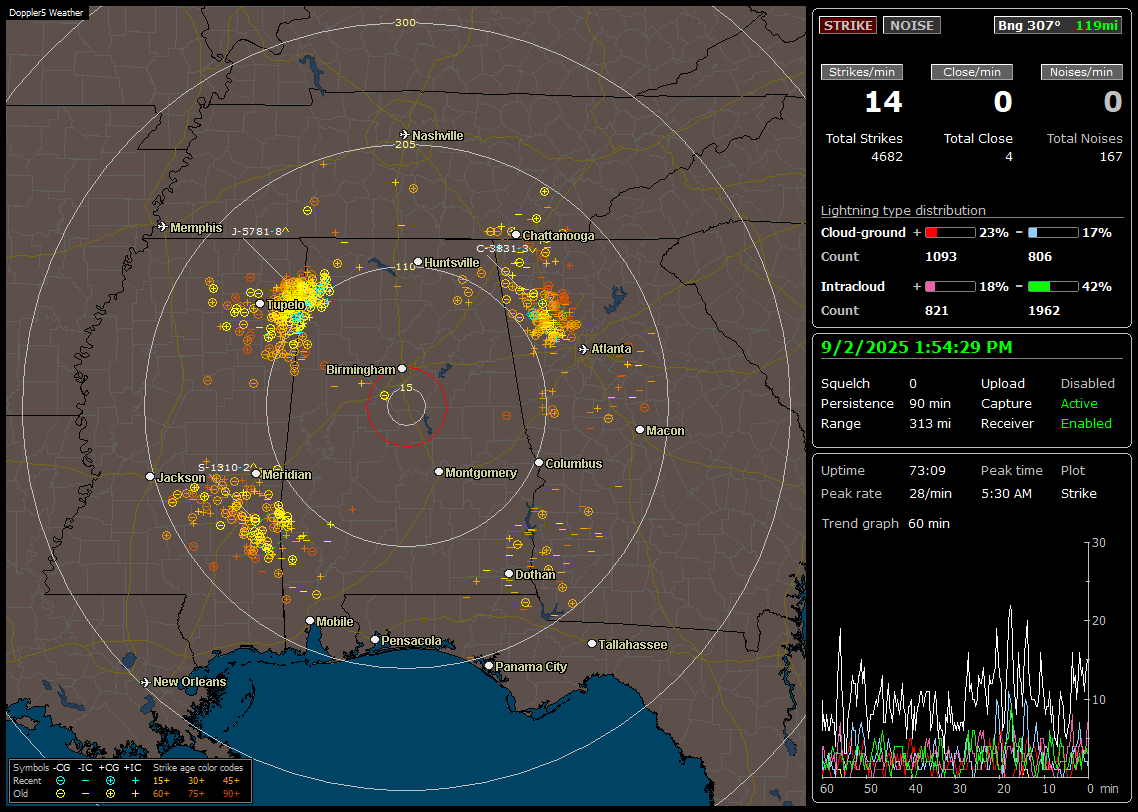Click the Bng 307° 119mi bearing readout
This screenshot has width=1138, height=812.
pos(1058,25)
